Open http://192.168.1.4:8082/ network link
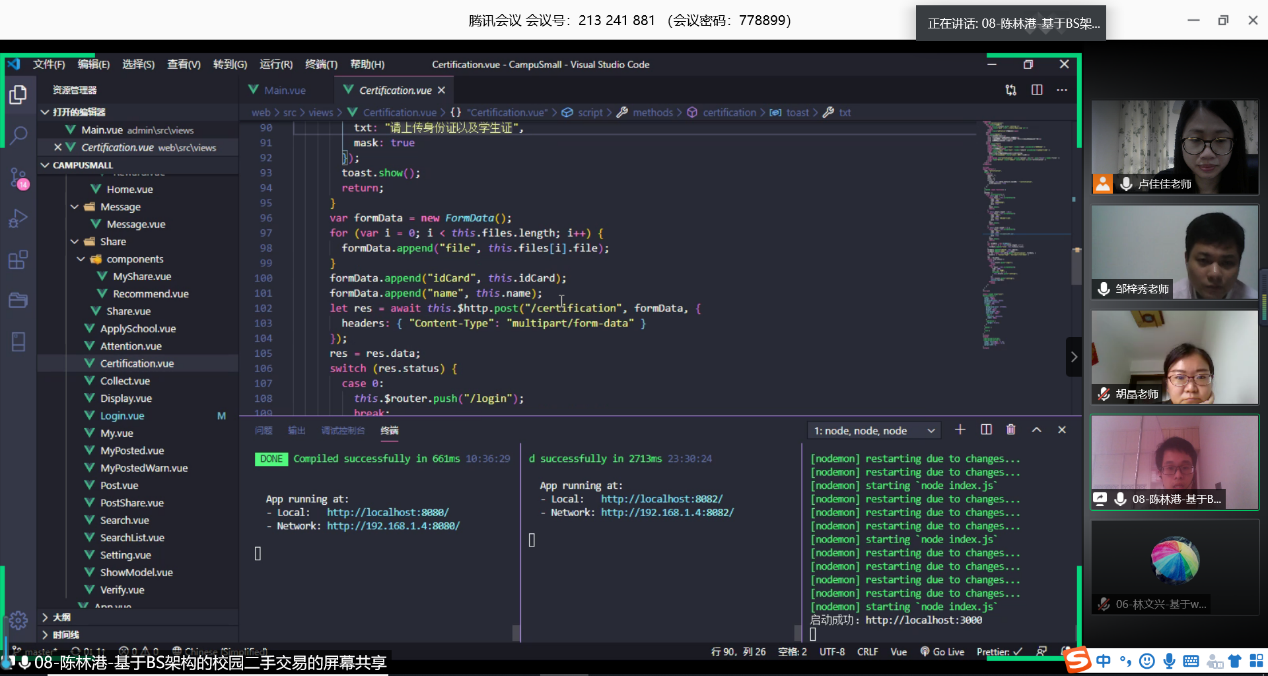 pyautogui.click(x=667, y=512)
